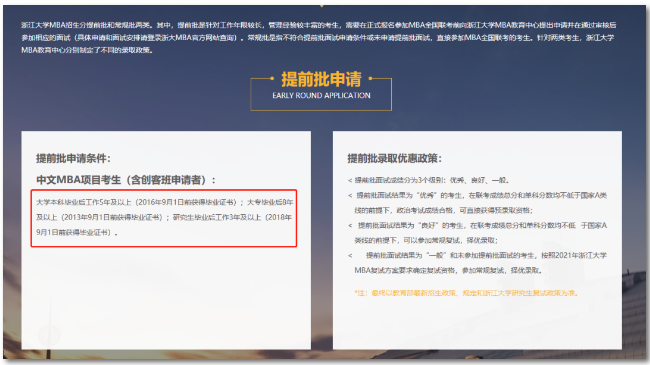Click the orange *注 footnote text
650x365 pixels.
(x=467, y=293)
